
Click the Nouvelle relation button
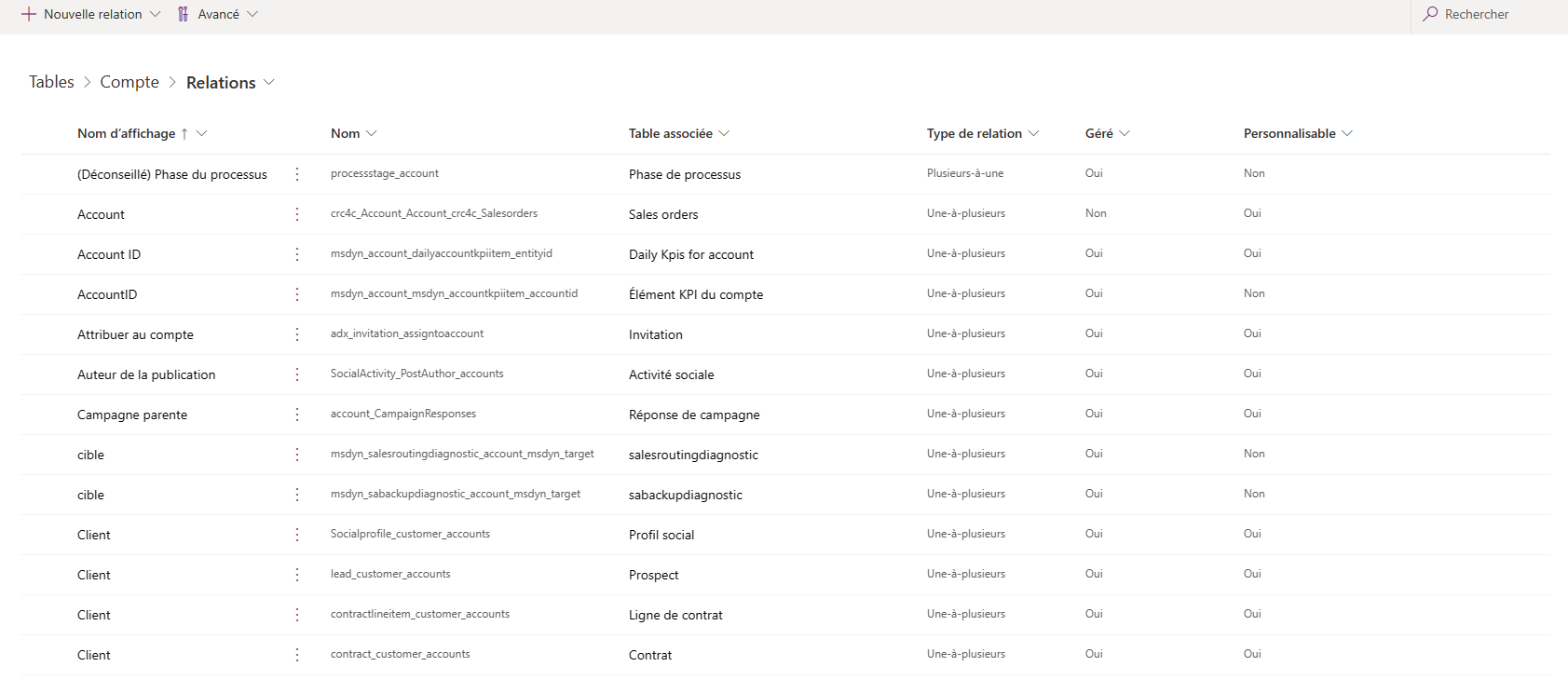[x=91, y=14]
